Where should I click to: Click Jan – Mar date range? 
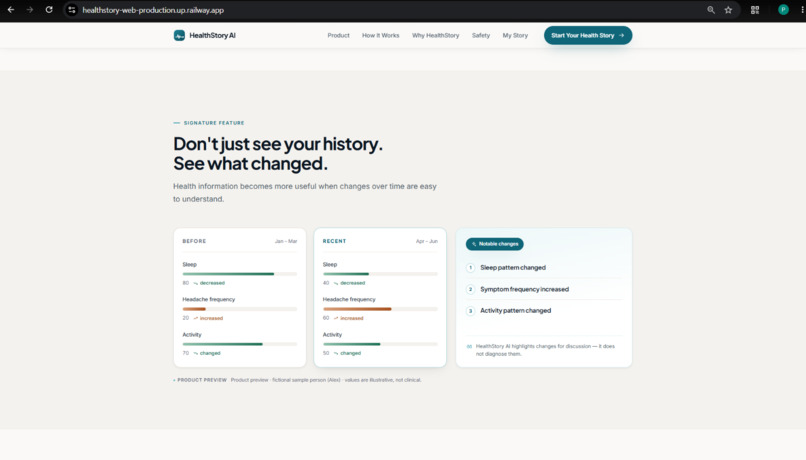click(x=286, y=241)
